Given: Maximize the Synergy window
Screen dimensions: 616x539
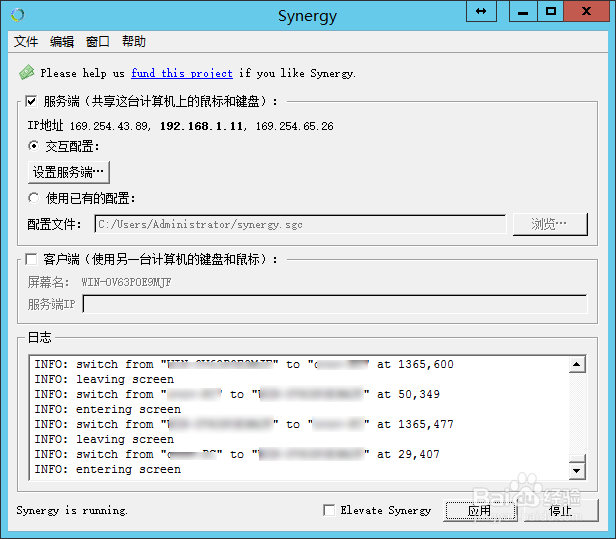Looking at the screenshot, I should (550, 11).
